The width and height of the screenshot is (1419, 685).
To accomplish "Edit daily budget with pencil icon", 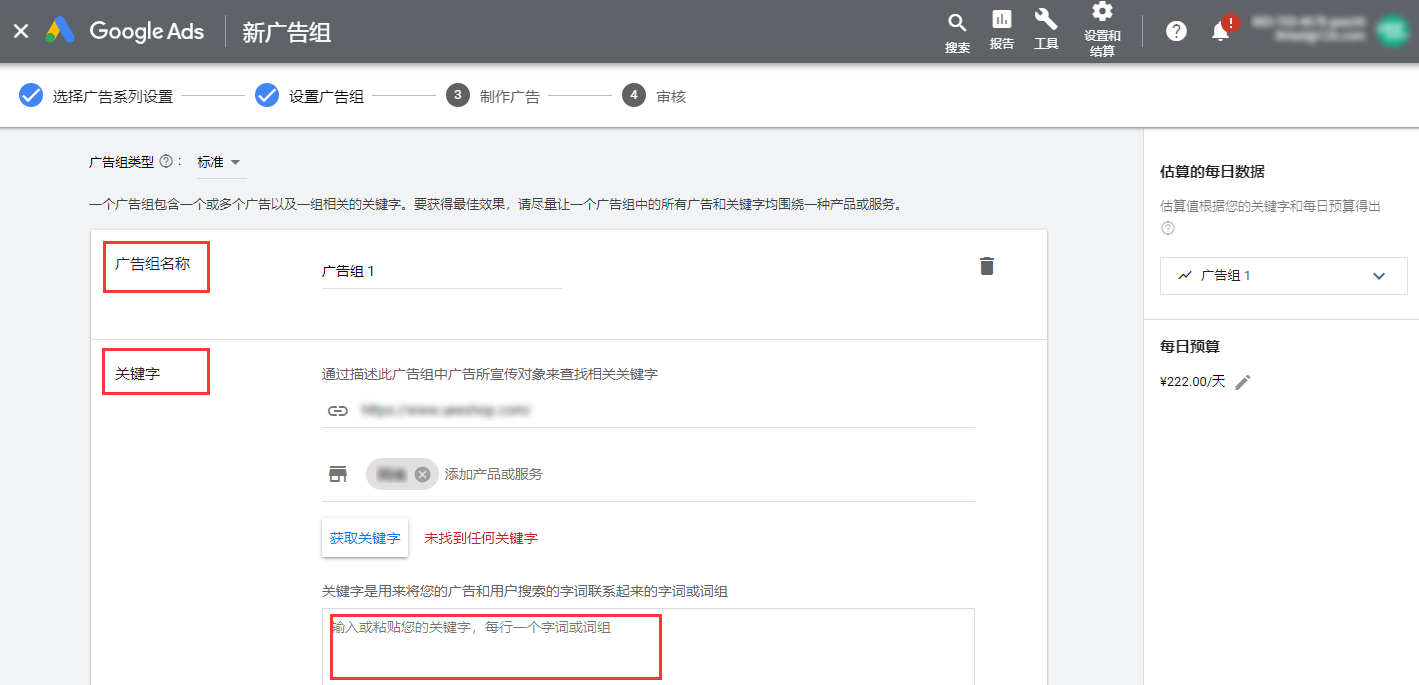I will [1243, 382].
